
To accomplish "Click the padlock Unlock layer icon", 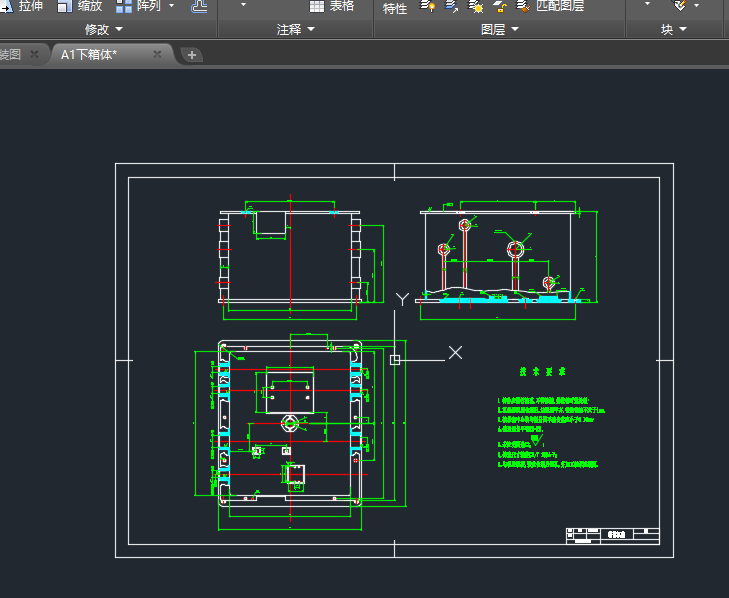I will pos(499,7).
